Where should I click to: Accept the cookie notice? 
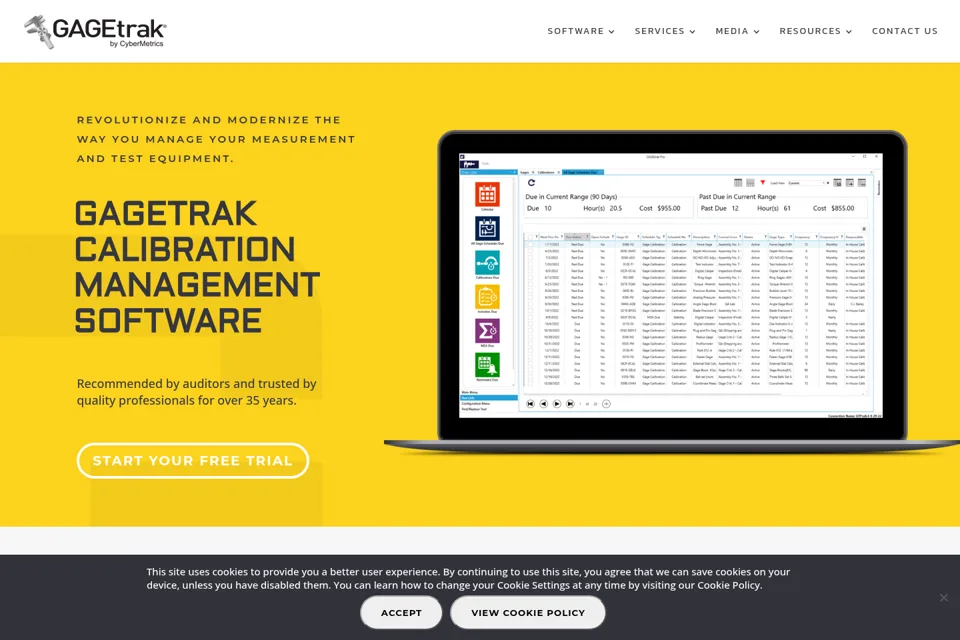[x=401, y=612]
